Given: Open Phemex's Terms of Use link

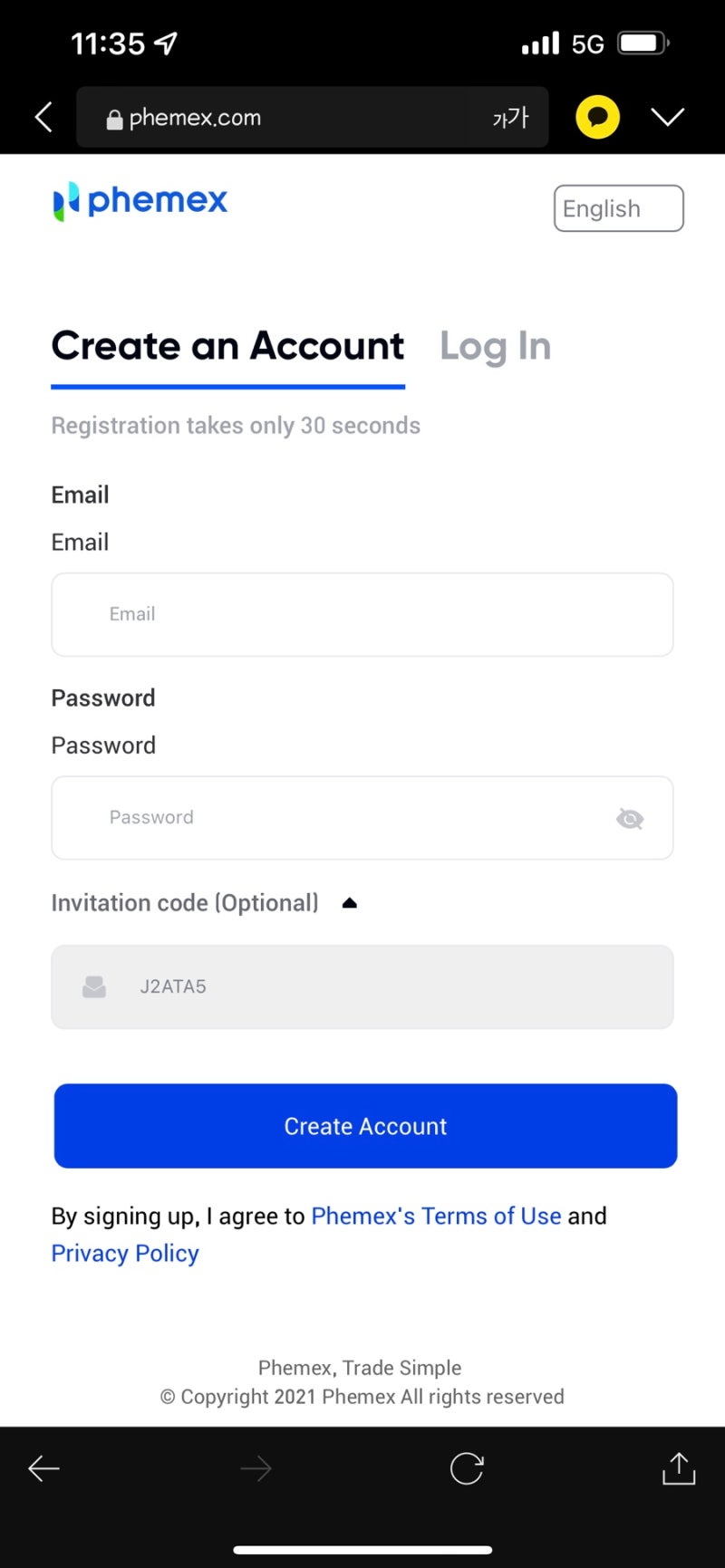Looking at the screenshot, I should (436, 1216).
